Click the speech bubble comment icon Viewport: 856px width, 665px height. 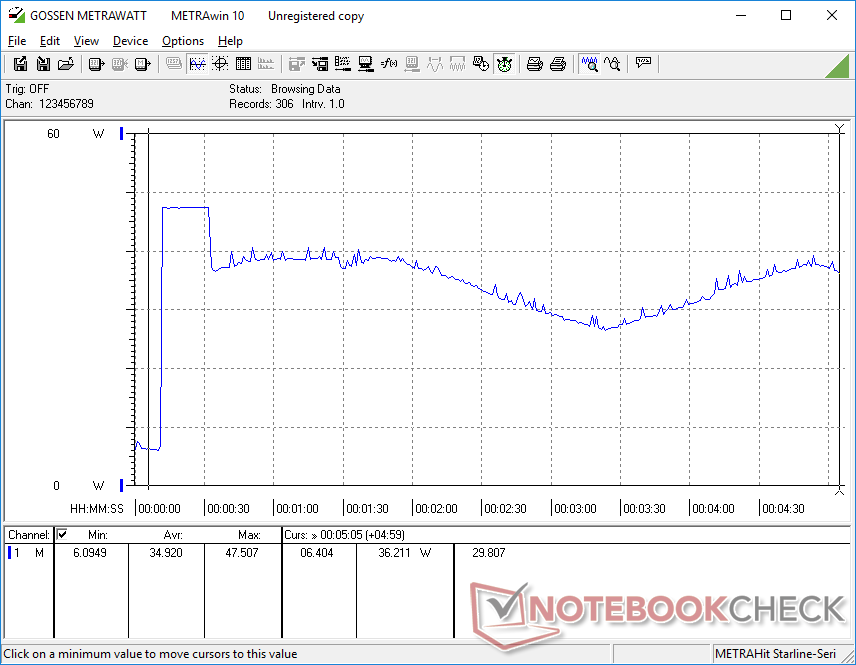[643, 64]
